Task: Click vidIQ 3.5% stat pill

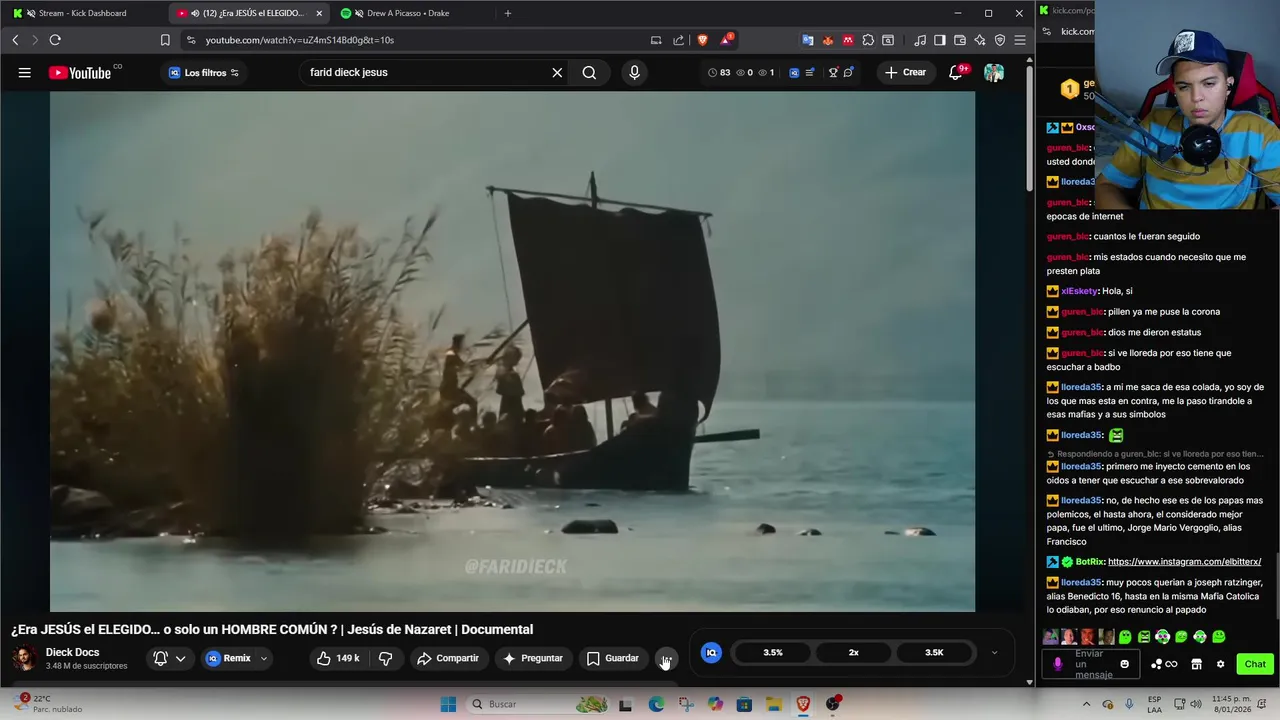Action: 773,652
